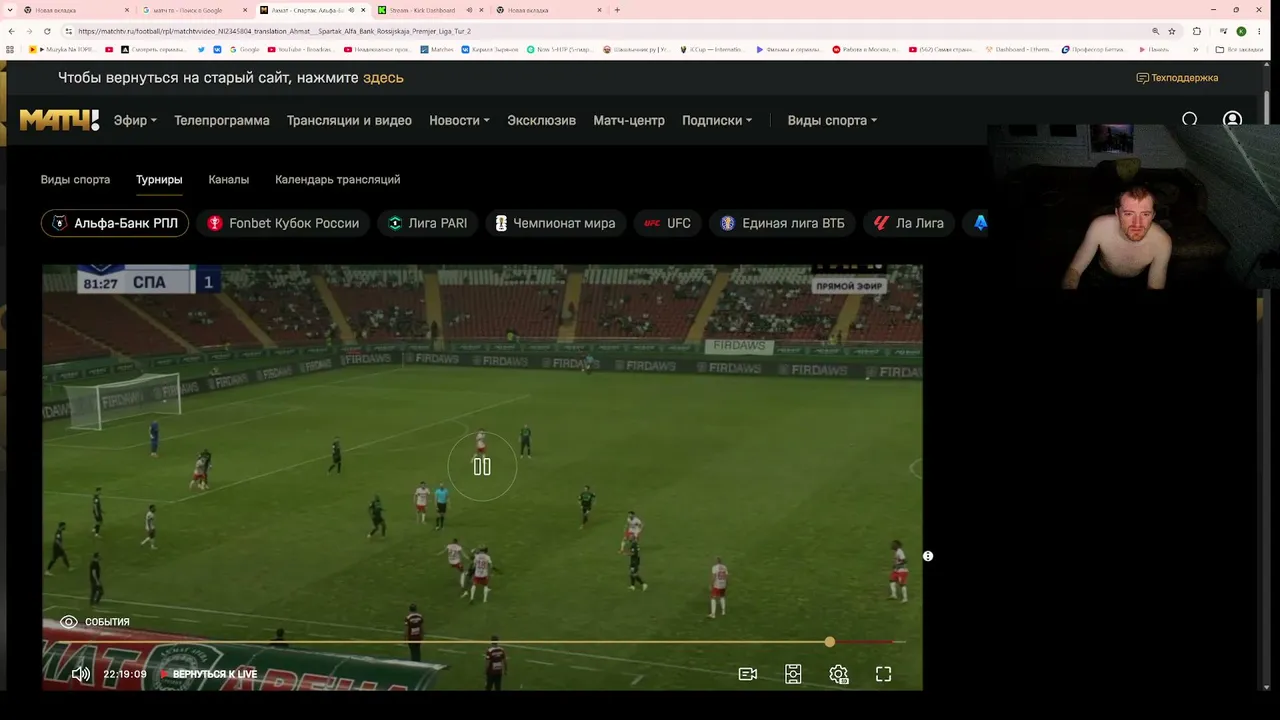Screen dimensions: 1280x720
Task: Toggle the События events eye
Action: (x=69, y=622)
